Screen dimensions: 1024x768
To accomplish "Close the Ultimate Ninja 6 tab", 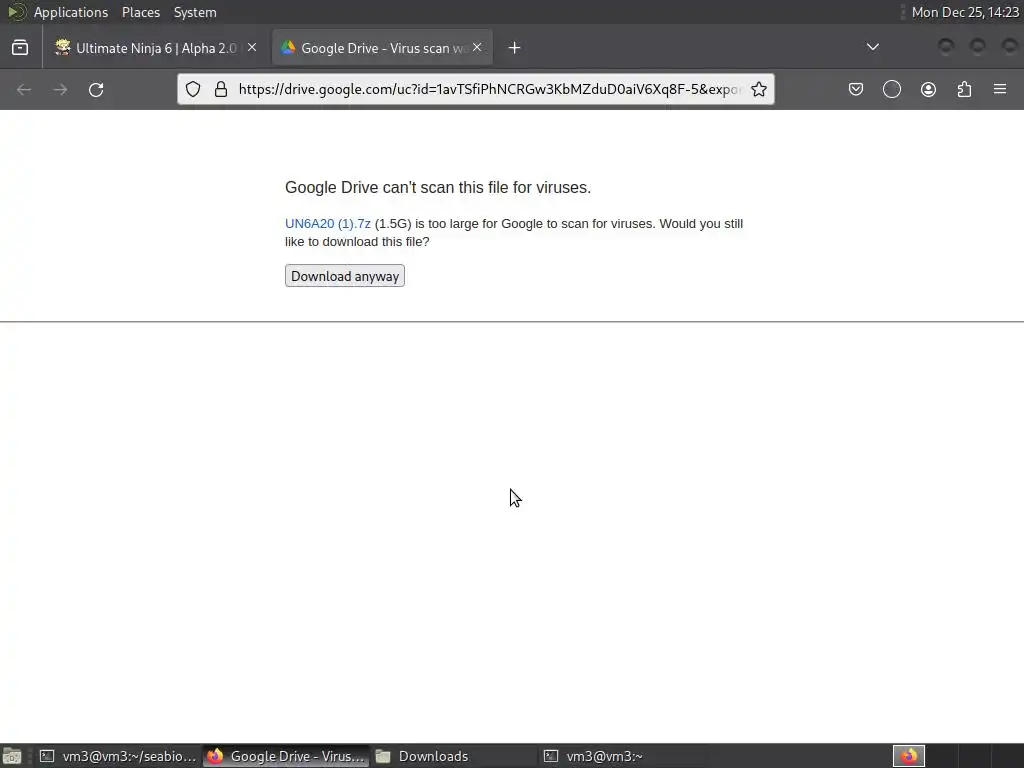I will pyautogui.click(x=252, y=48).
